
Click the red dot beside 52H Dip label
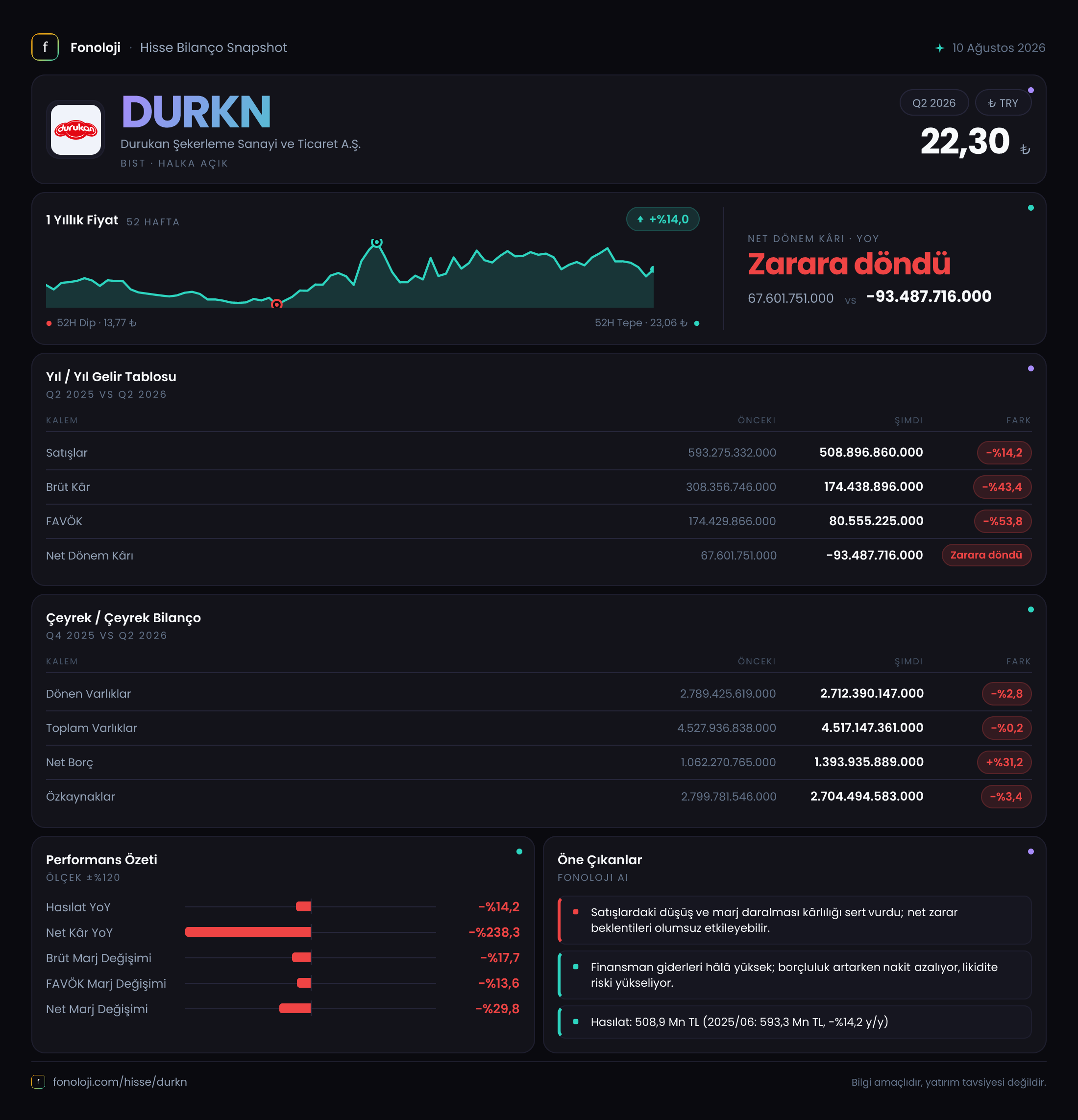click(49, 323)
